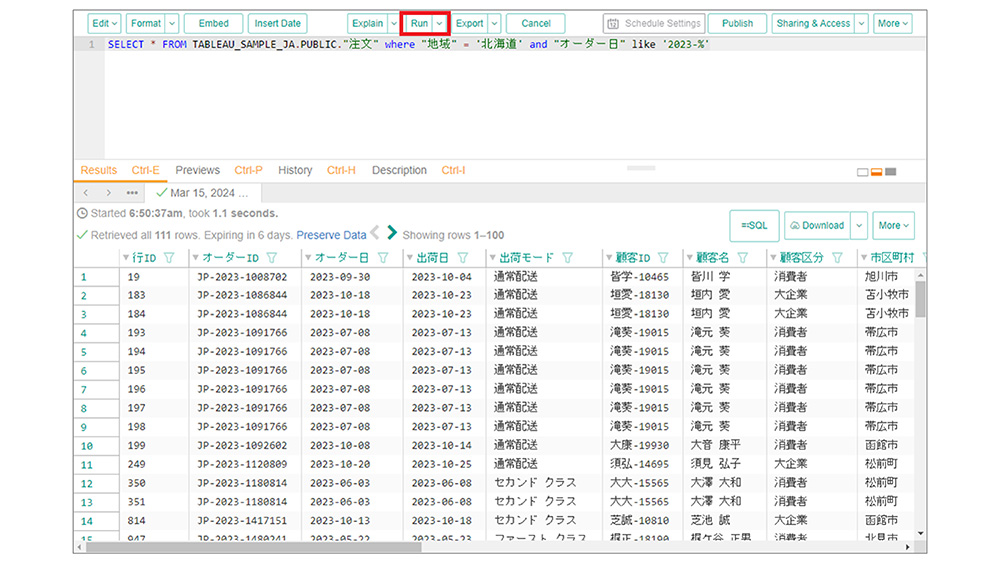Filter the 出荷日 column

tap(462, 258)
